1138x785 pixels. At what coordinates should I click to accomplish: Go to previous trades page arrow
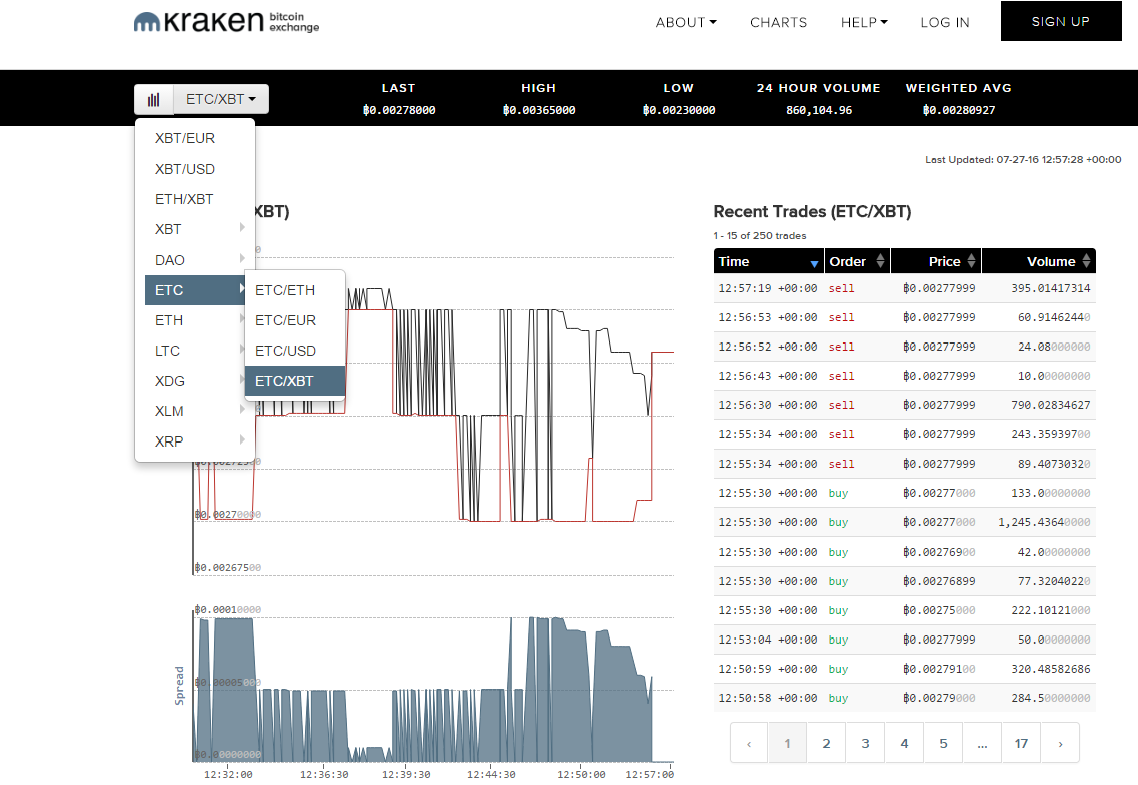pos(749,744)
